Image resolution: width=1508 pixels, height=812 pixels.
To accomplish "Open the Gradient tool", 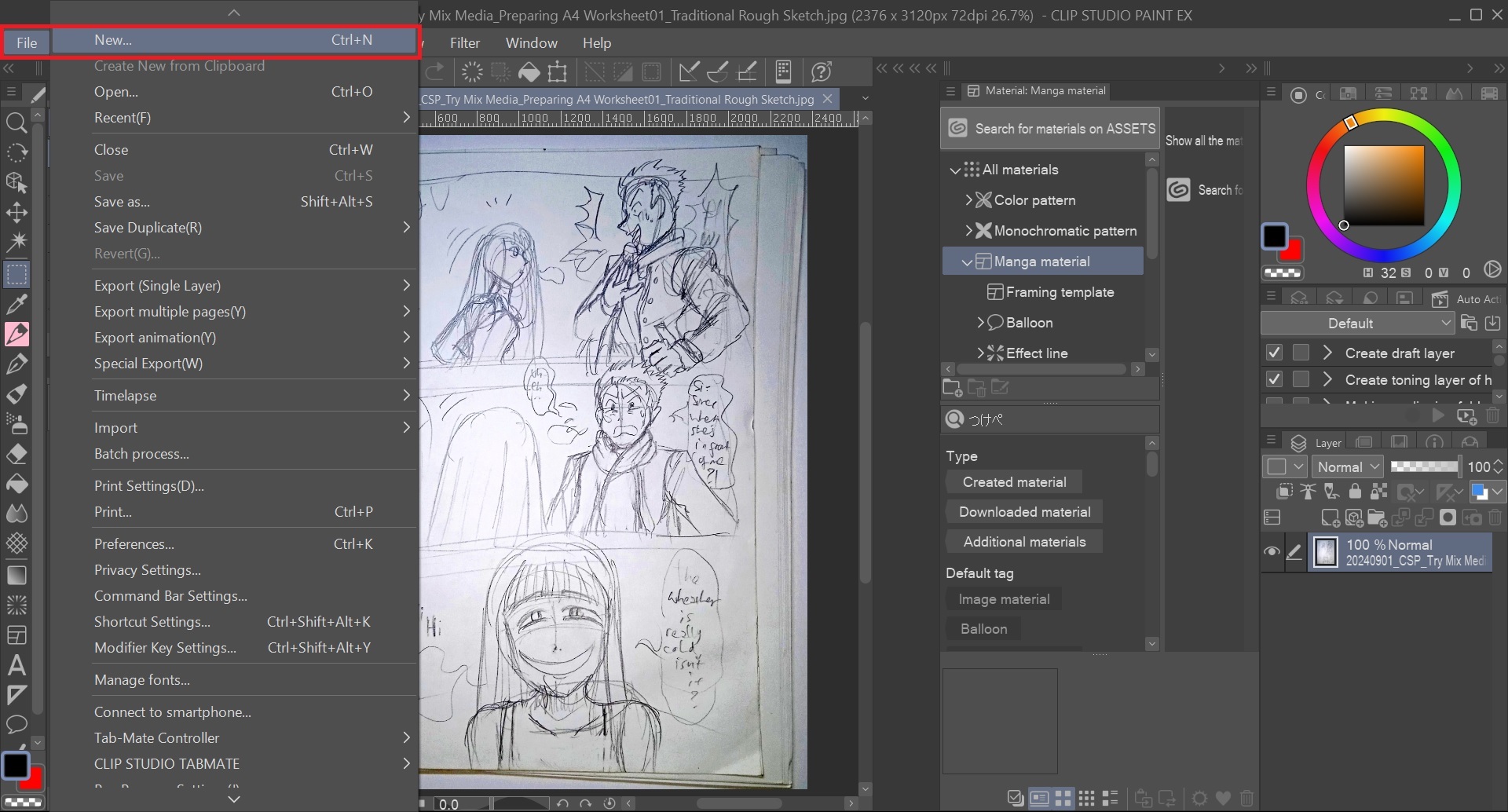I will [x=16, y=575].
